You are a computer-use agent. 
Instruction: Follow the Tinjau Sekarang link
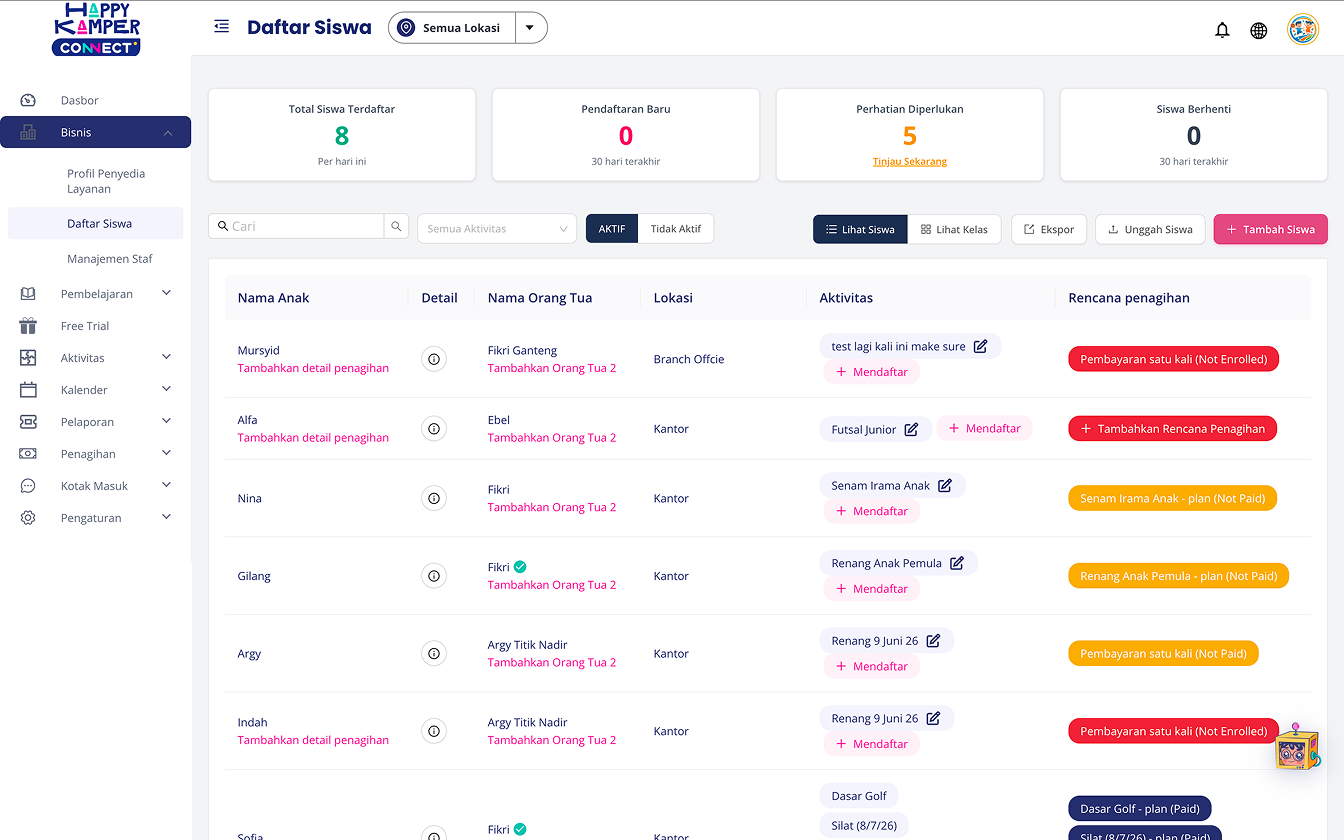910,161
